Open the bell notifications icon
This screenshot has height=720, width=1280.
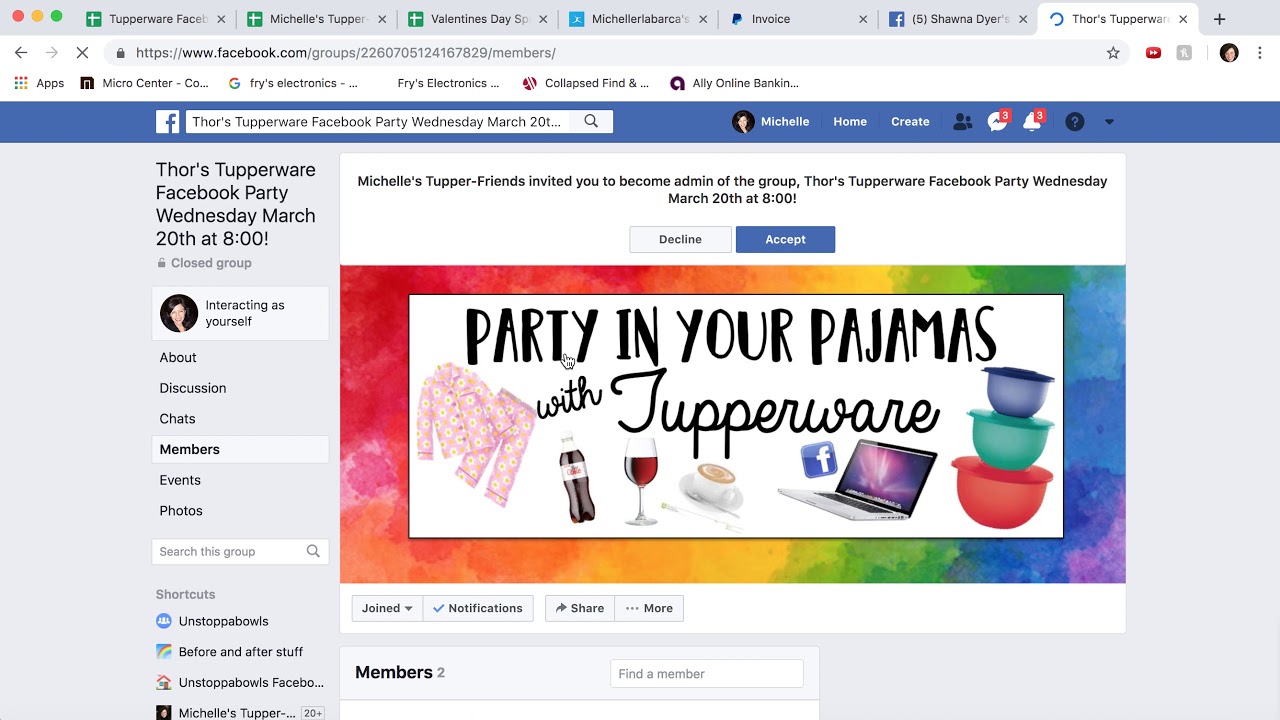click(x=1032, y=122)
